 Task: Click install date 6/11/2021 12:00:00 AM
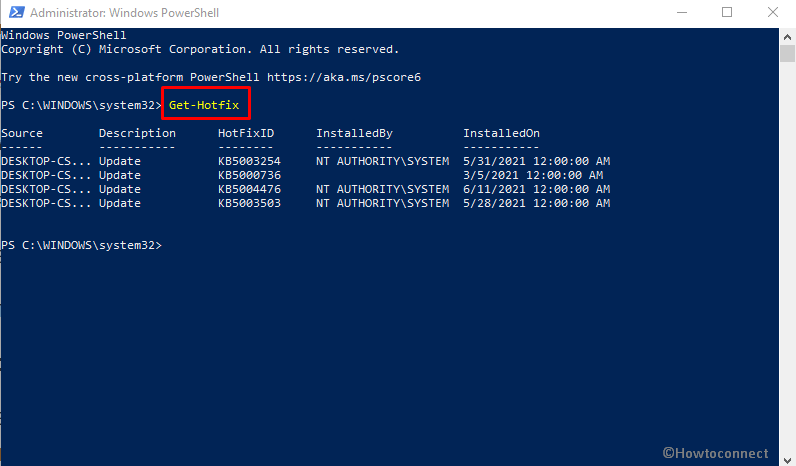537,189
